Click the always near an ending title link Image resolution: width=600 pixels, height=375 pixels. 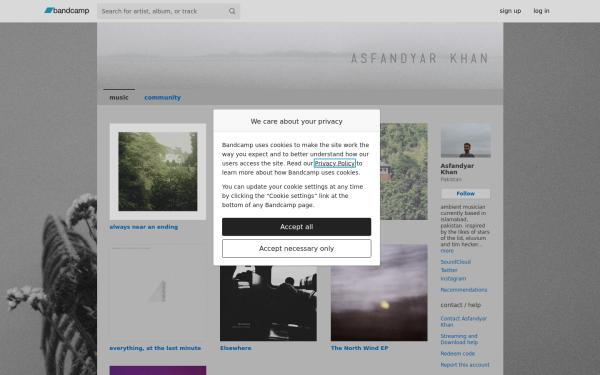pos(143,227)
